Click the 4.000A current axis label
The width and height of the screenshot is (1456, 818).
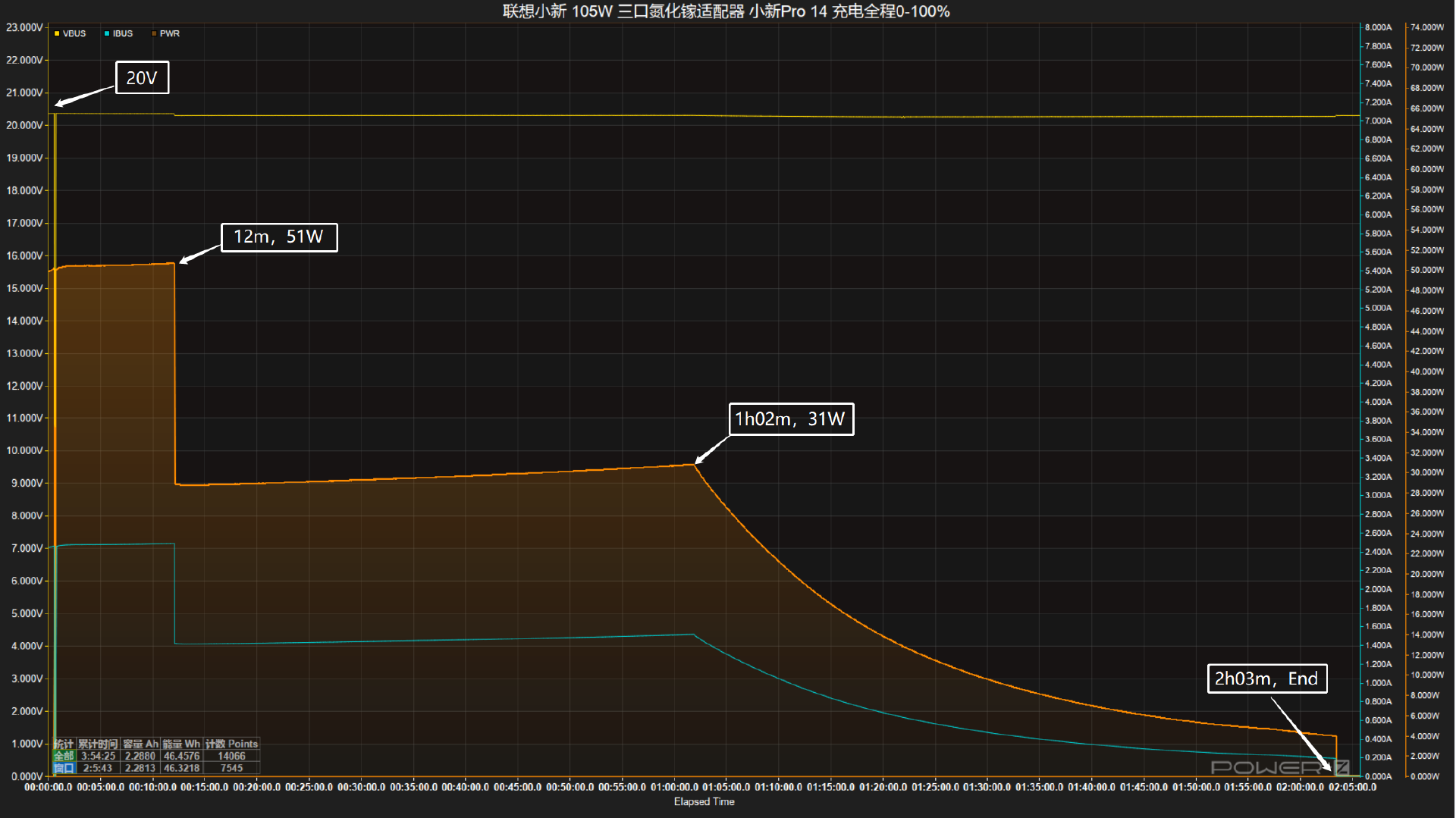[1379, 402]
